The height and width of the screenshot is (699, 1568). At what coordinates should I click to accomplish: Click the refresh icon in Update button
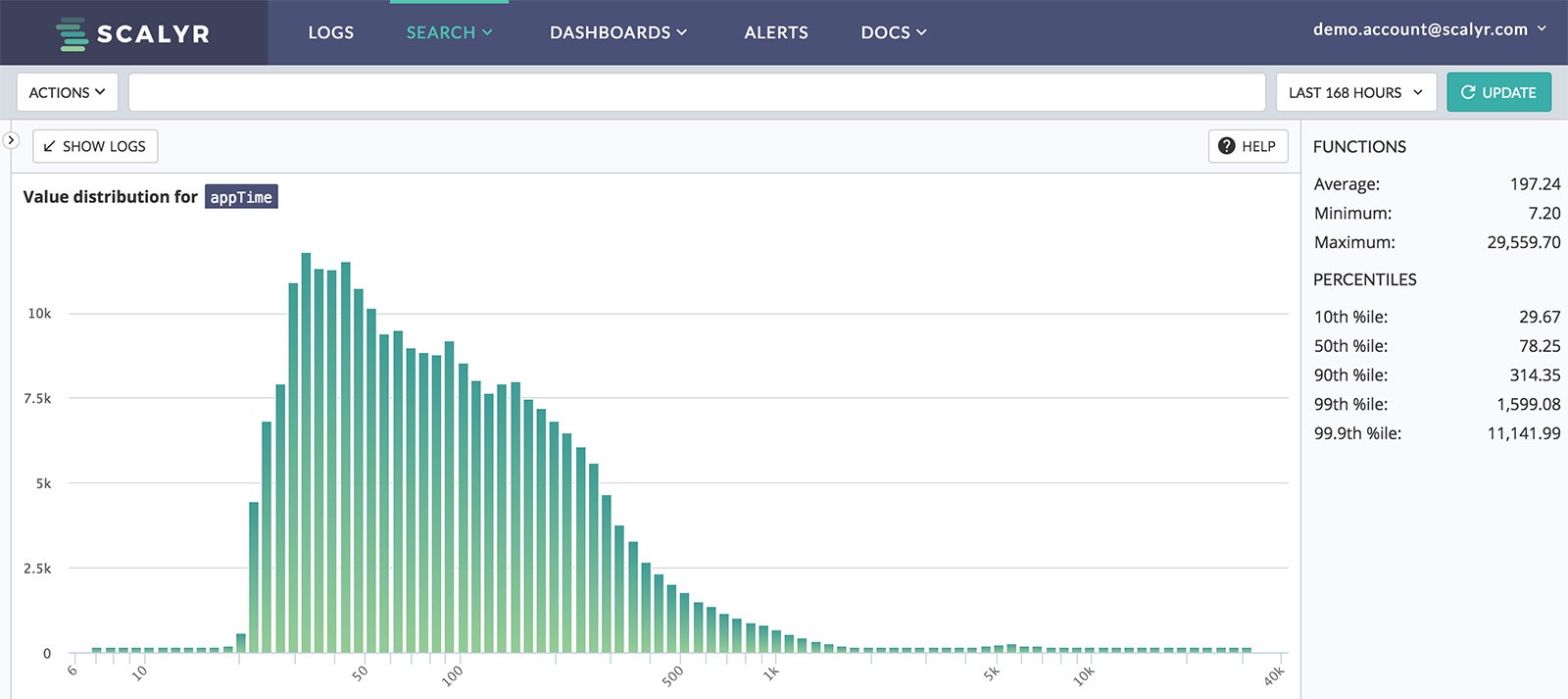tap(1467, 92)
